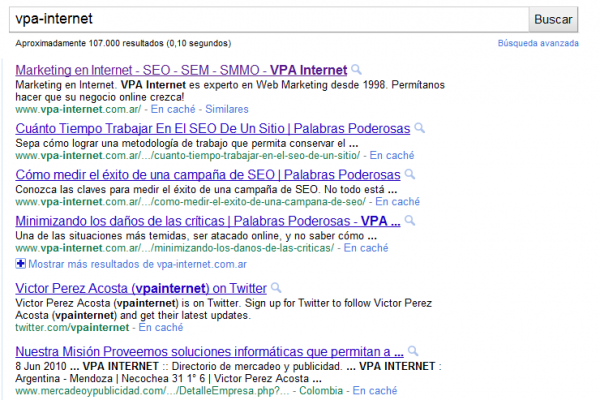Click magnifier icon next to Nuestra Misión result
Screen dimensions: 600x400
pos(412,351)
